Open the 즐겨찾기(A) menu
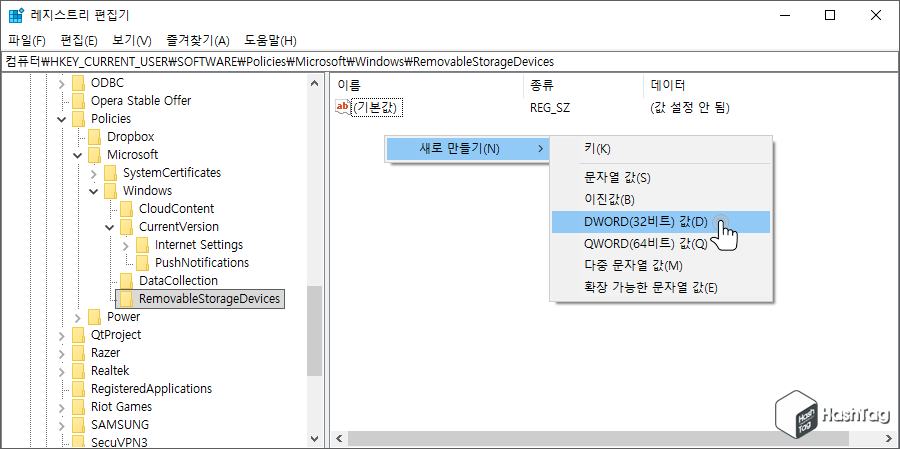The height and width of the screenshot is (449, 900). point(198,41)
